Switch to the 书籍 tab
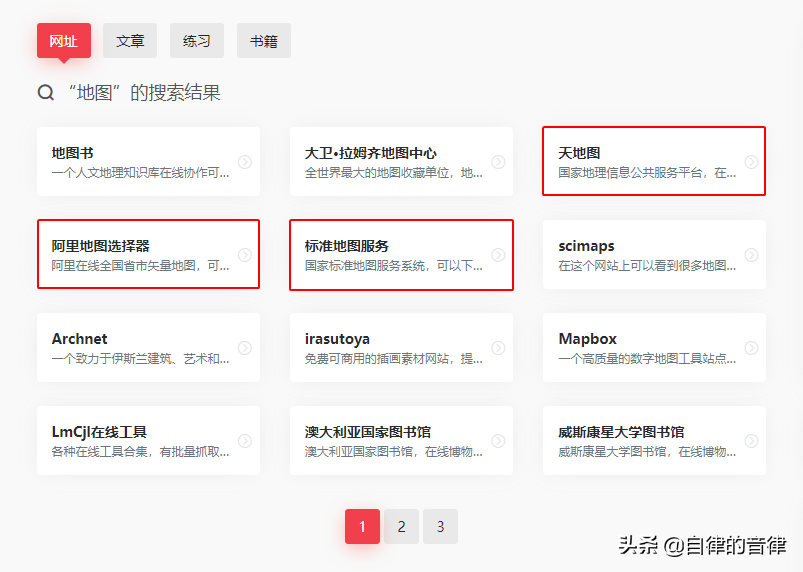 point(264,40)
